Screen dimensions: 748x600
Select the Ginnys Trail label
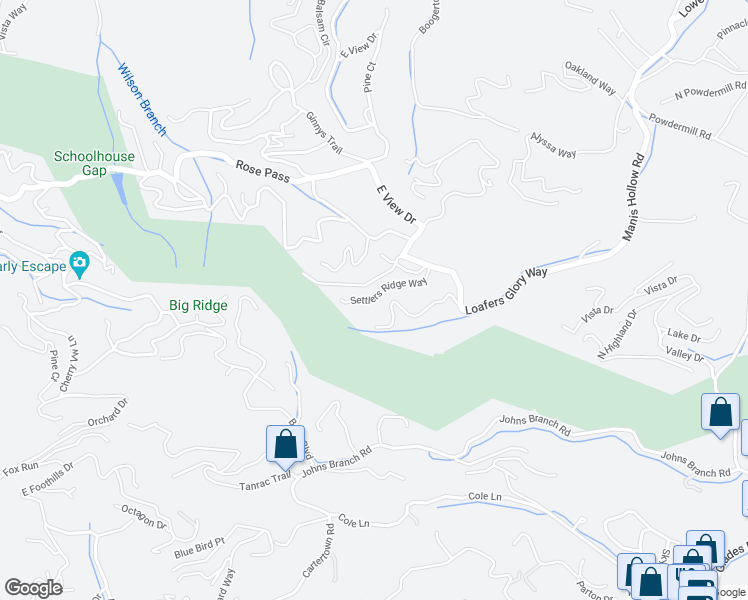coord(324,133)
